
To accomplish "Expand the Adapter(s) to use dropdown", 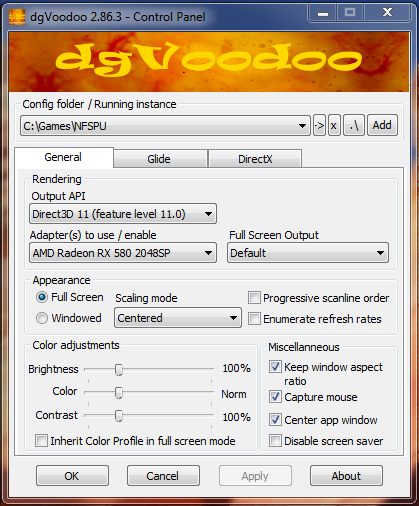I will pos(123,253).
